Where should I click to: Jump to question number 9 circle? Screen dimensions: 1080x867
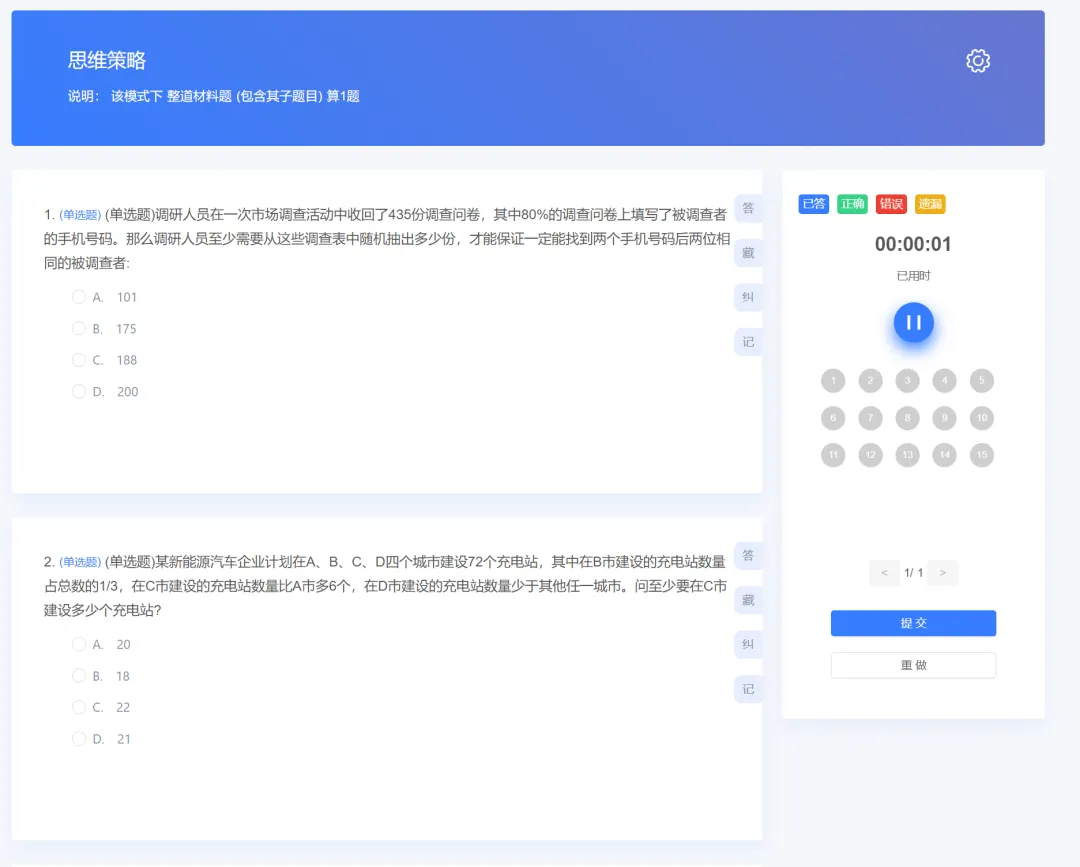pos(944,417)
